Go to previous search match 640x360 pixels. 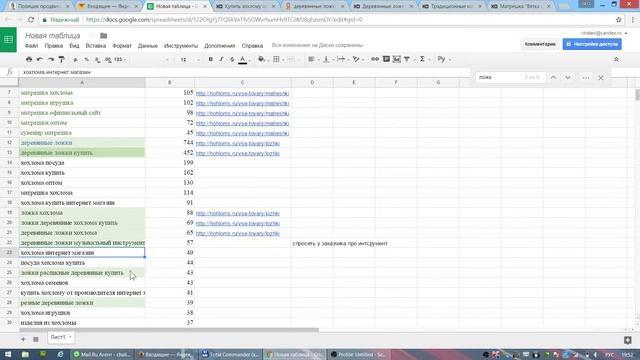coord(553,78)
